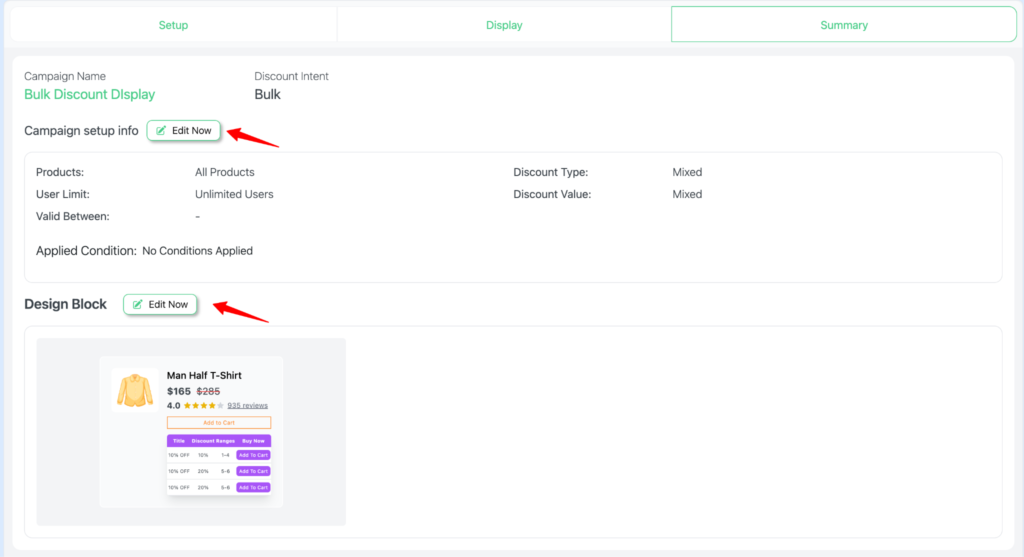Click the orange outlined Add to Cart button
This screenshot has height=557, width=1024.
click(x=219, y=423)
